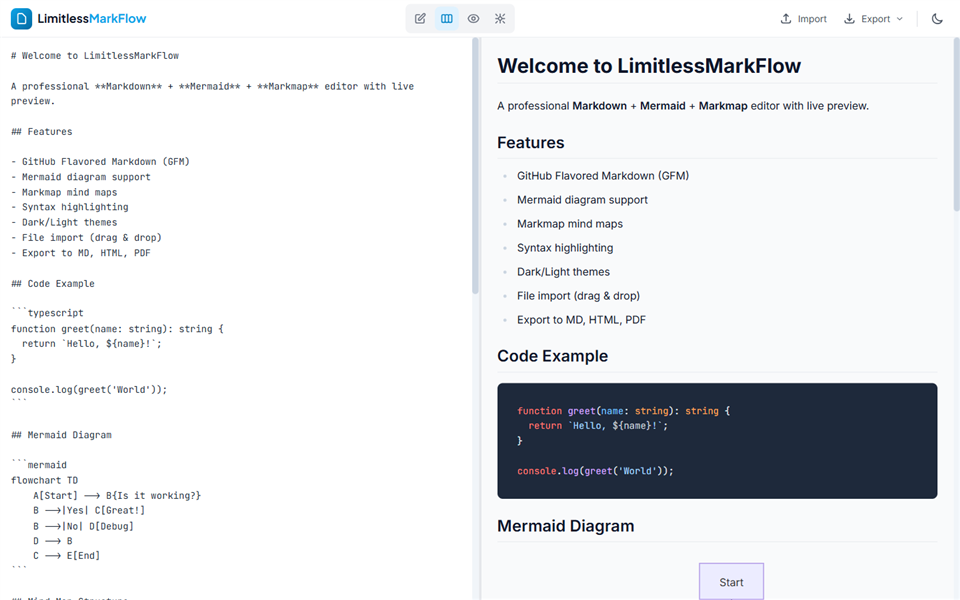Viewport: 960px width, 600px height.
Task: Click inside the rendered dark code block
Action: (x=717, y=440)
